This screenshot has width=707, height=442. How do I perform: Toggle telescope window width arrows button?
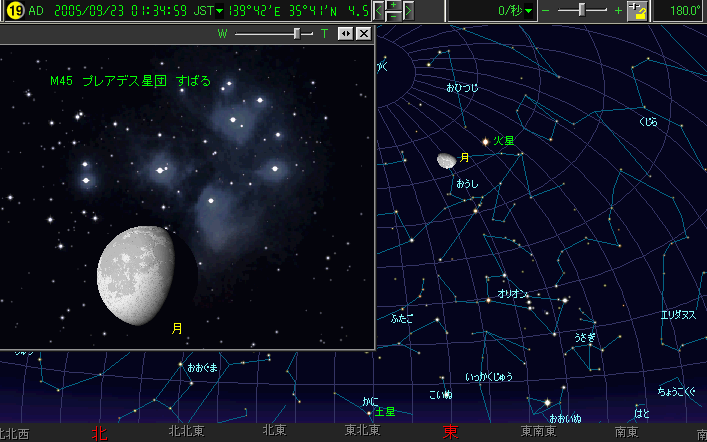[345, 33]
